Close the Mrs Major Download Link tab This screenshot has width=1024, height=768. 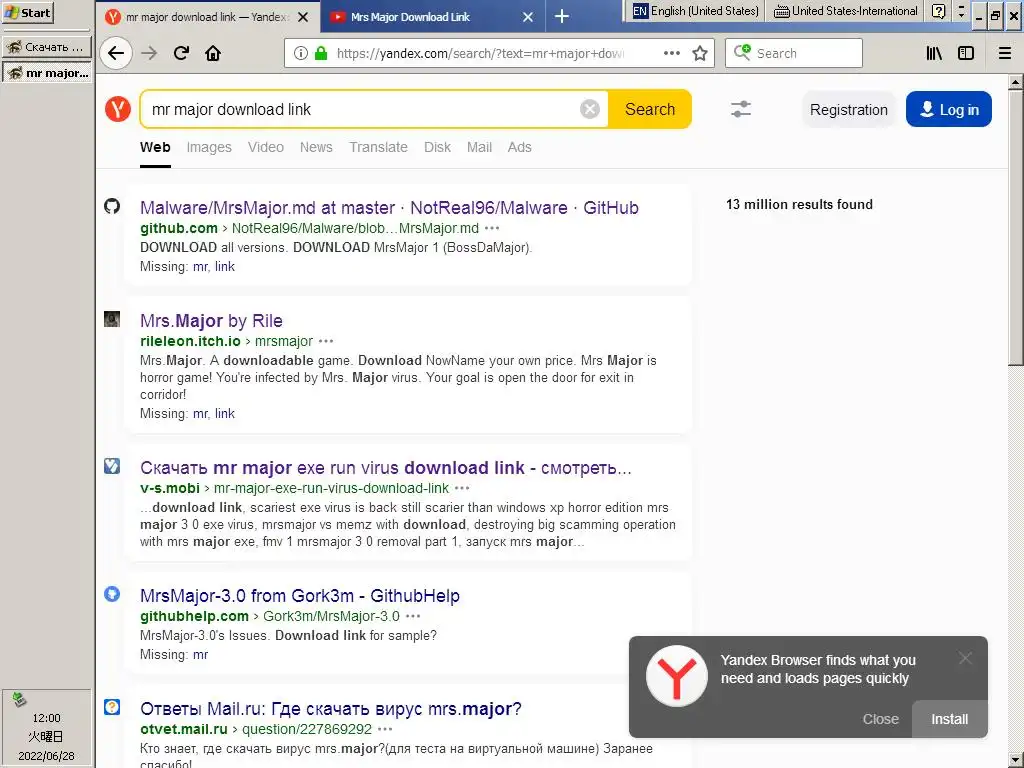coord(528,17)
